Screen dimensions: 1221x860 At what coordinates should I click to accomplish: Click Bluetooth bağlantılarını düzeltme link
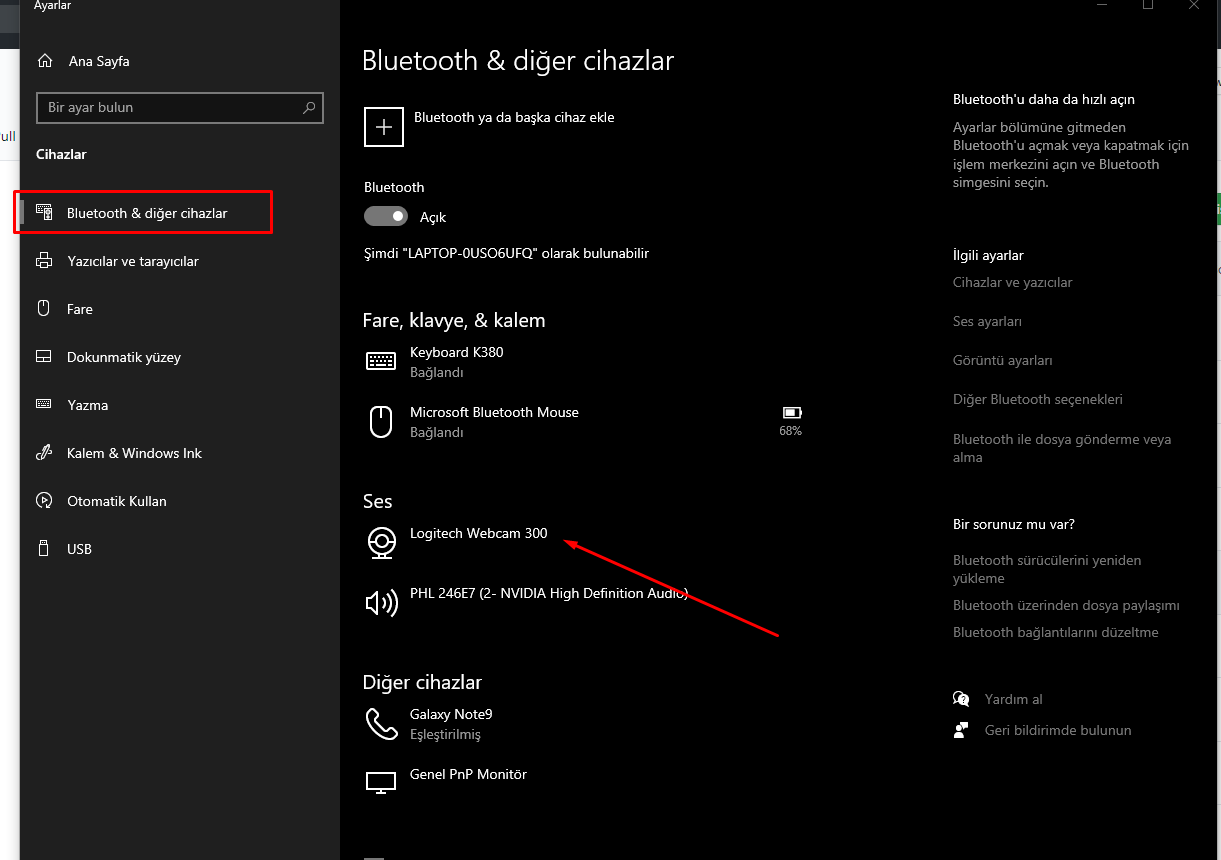1055,632
